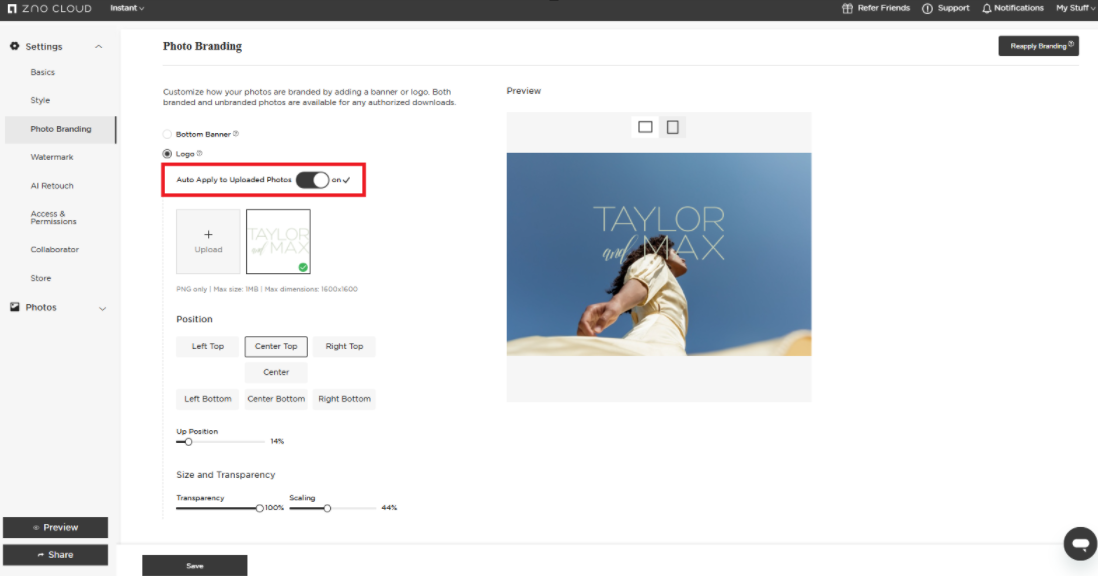Viewport: 1098px width, 576px height.
Task: Expand the My Stuff menu
Action: pyautogui.click(x=1075, y=8)
